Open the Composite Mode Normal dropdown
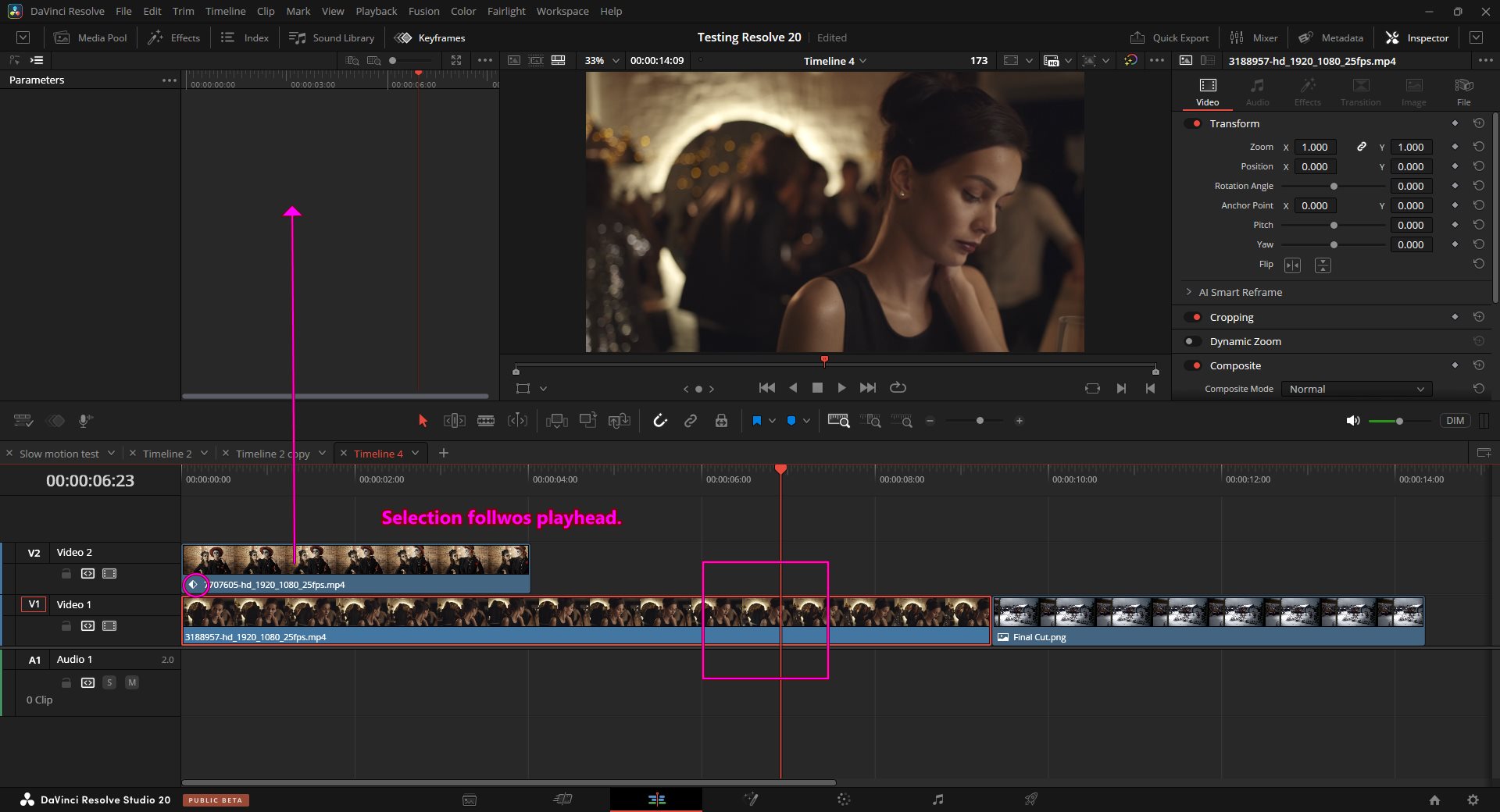 click(1356, 389)
